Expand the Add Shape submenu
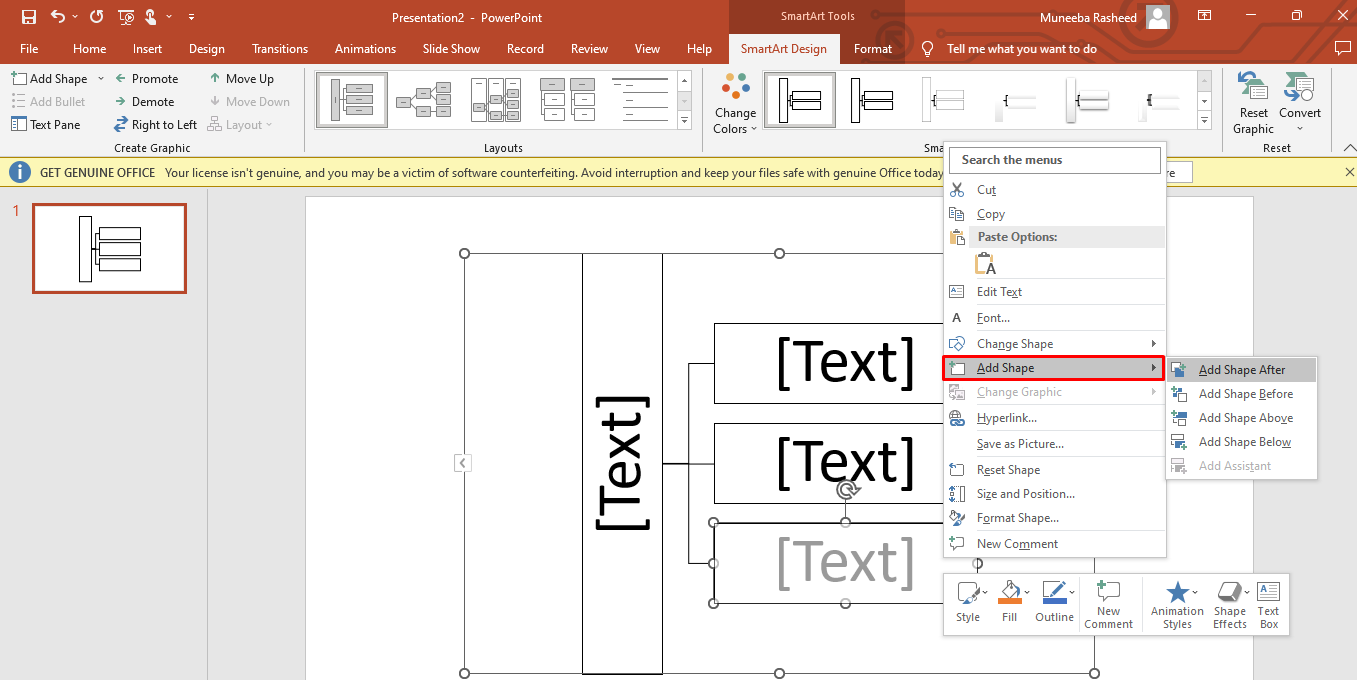 click(x=1055, y=368)
